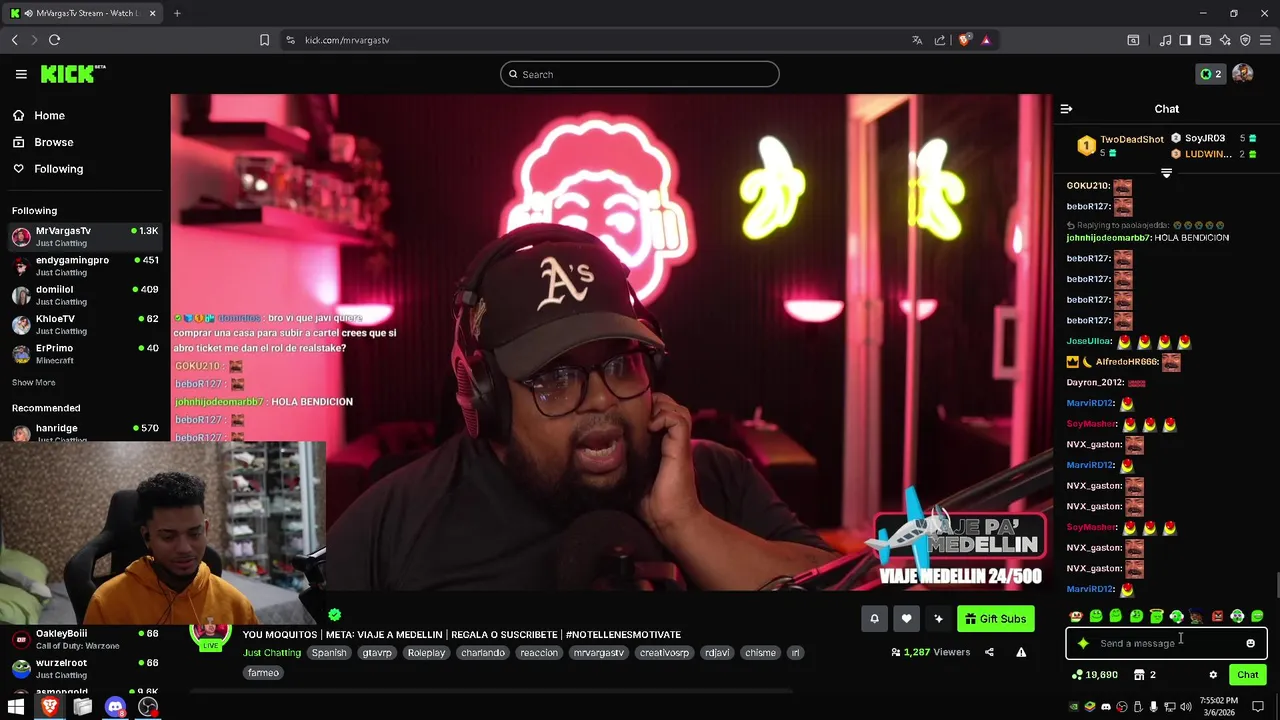
Task: Open the Brave VPN shield icon
Action: coord(1245,40)
